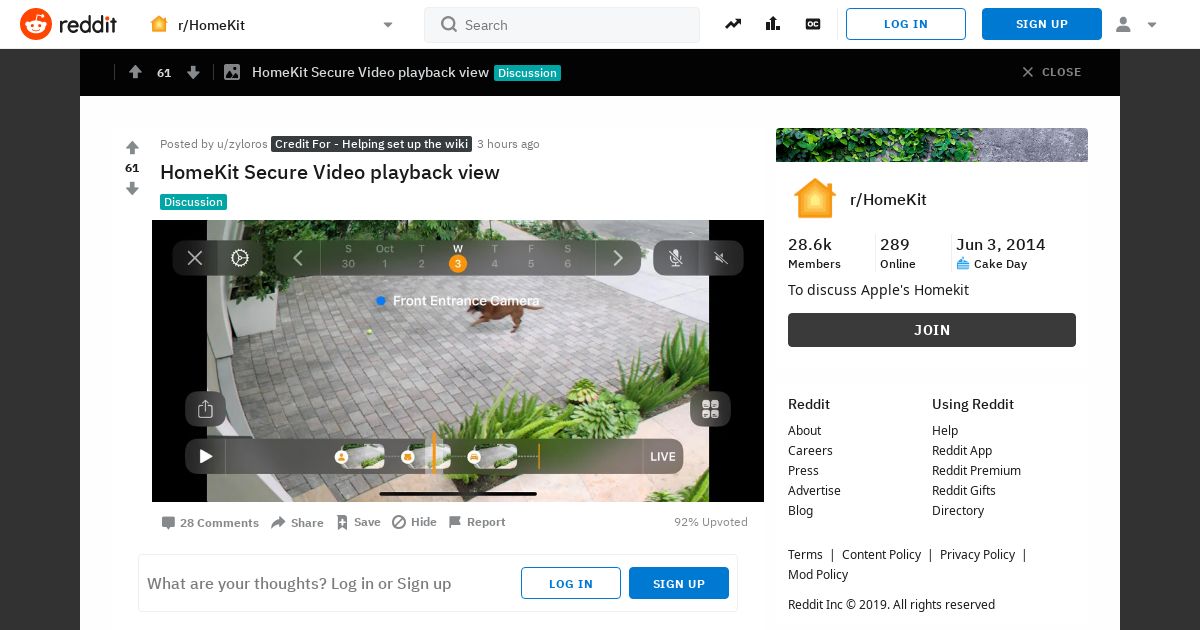The height and width of the screenshot is (630, 1200).
Task: Open the Reddit Gifts link
Action: click(x=964, y=490)
